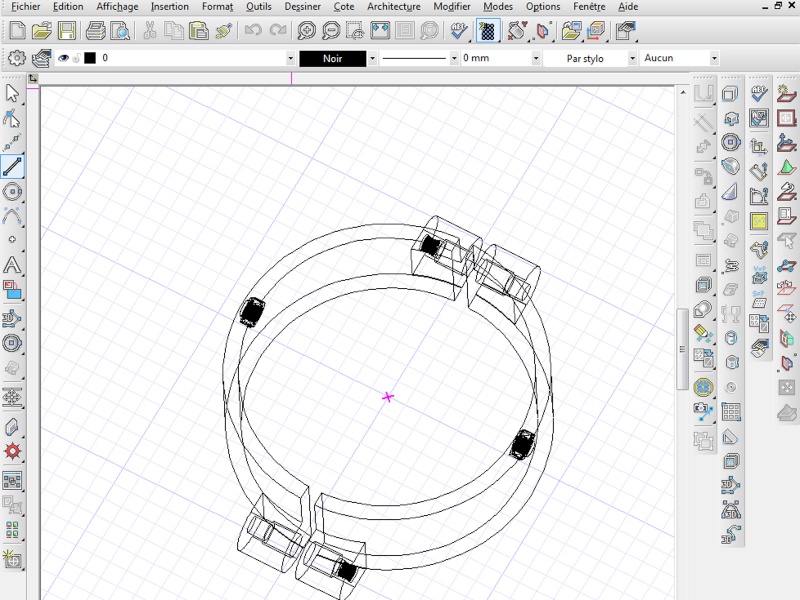Choose the Text tool (letter A)
The height and width of the screenshot is (600, 800).
coord(13,265)
